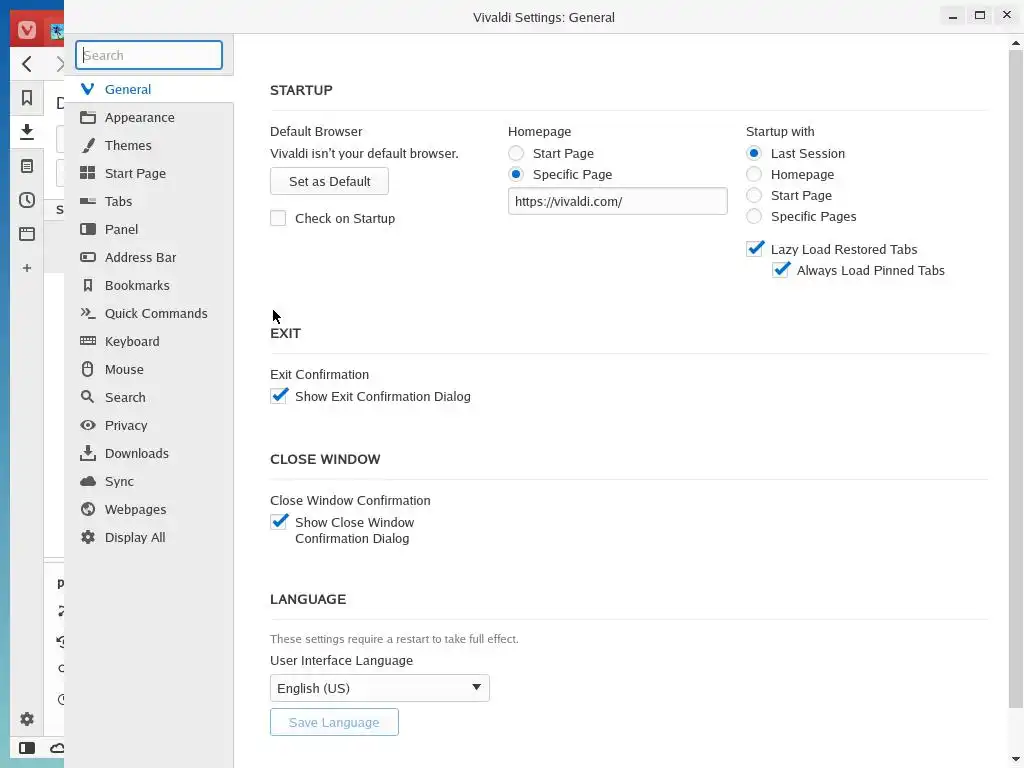Screen dimensions: 1024x768
Task: Open the Window panel icon
Action: pos(27,234)
